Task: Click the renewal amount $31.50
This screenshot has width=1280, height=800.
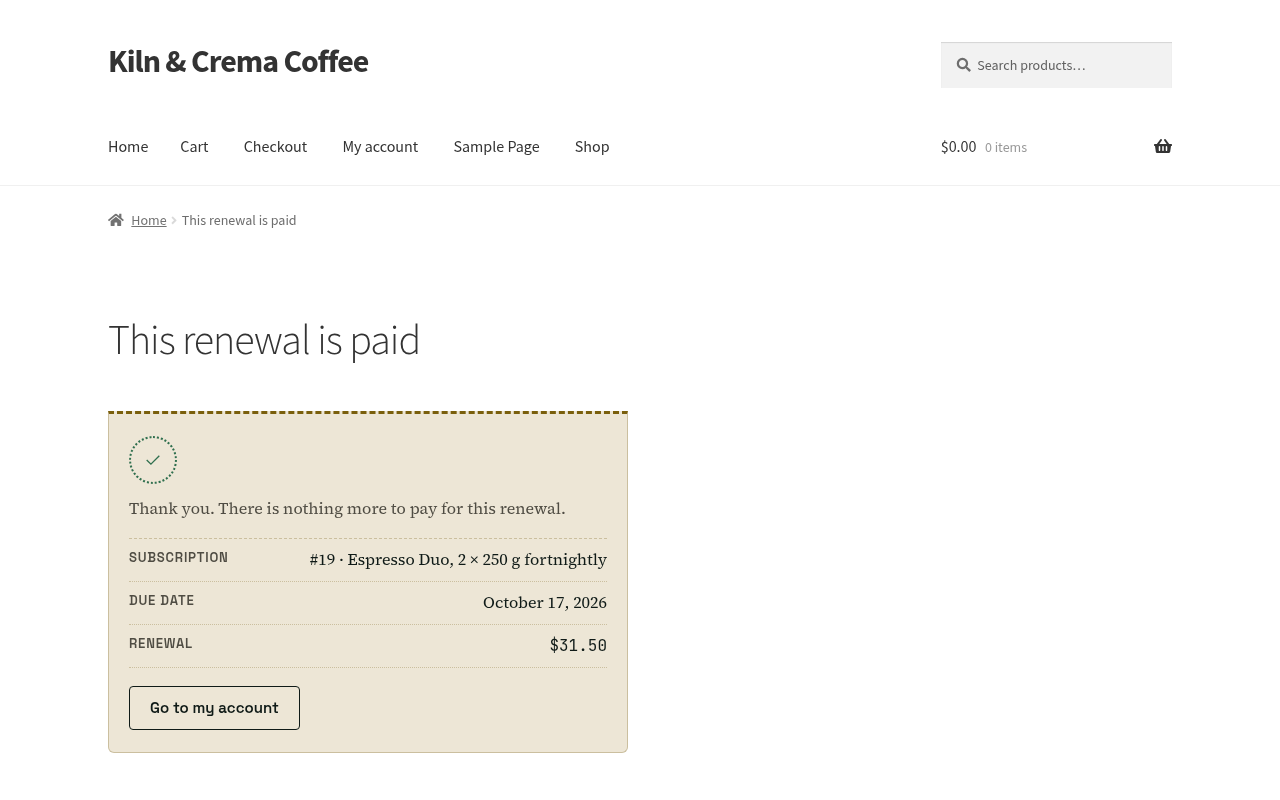Action: coord(578,645)
